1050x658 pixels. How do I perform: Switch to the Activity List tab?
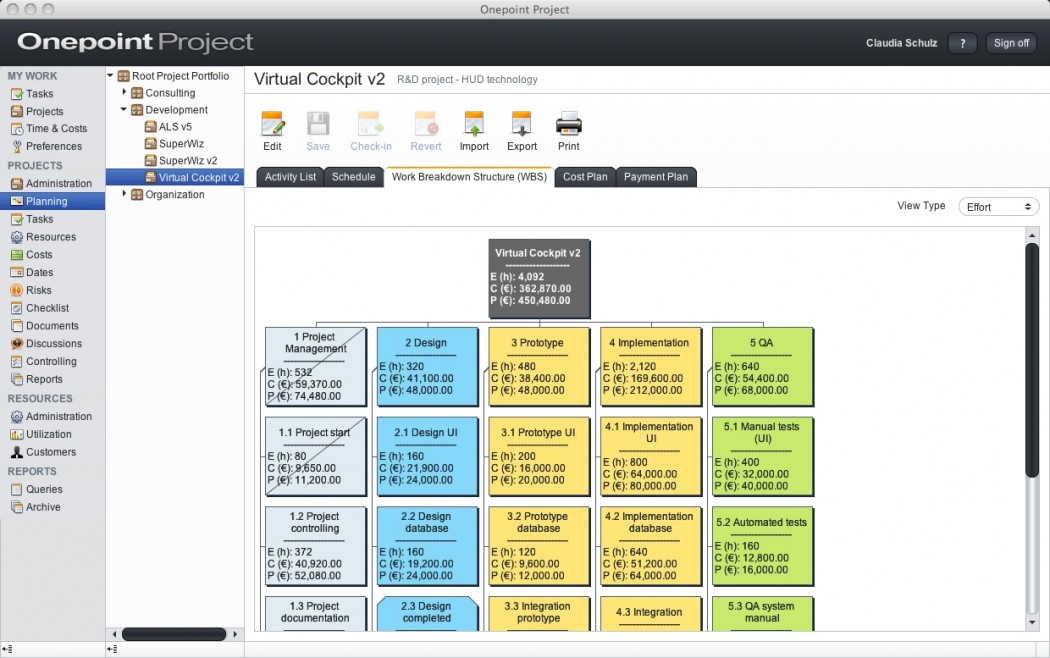(x=290, y=177)
